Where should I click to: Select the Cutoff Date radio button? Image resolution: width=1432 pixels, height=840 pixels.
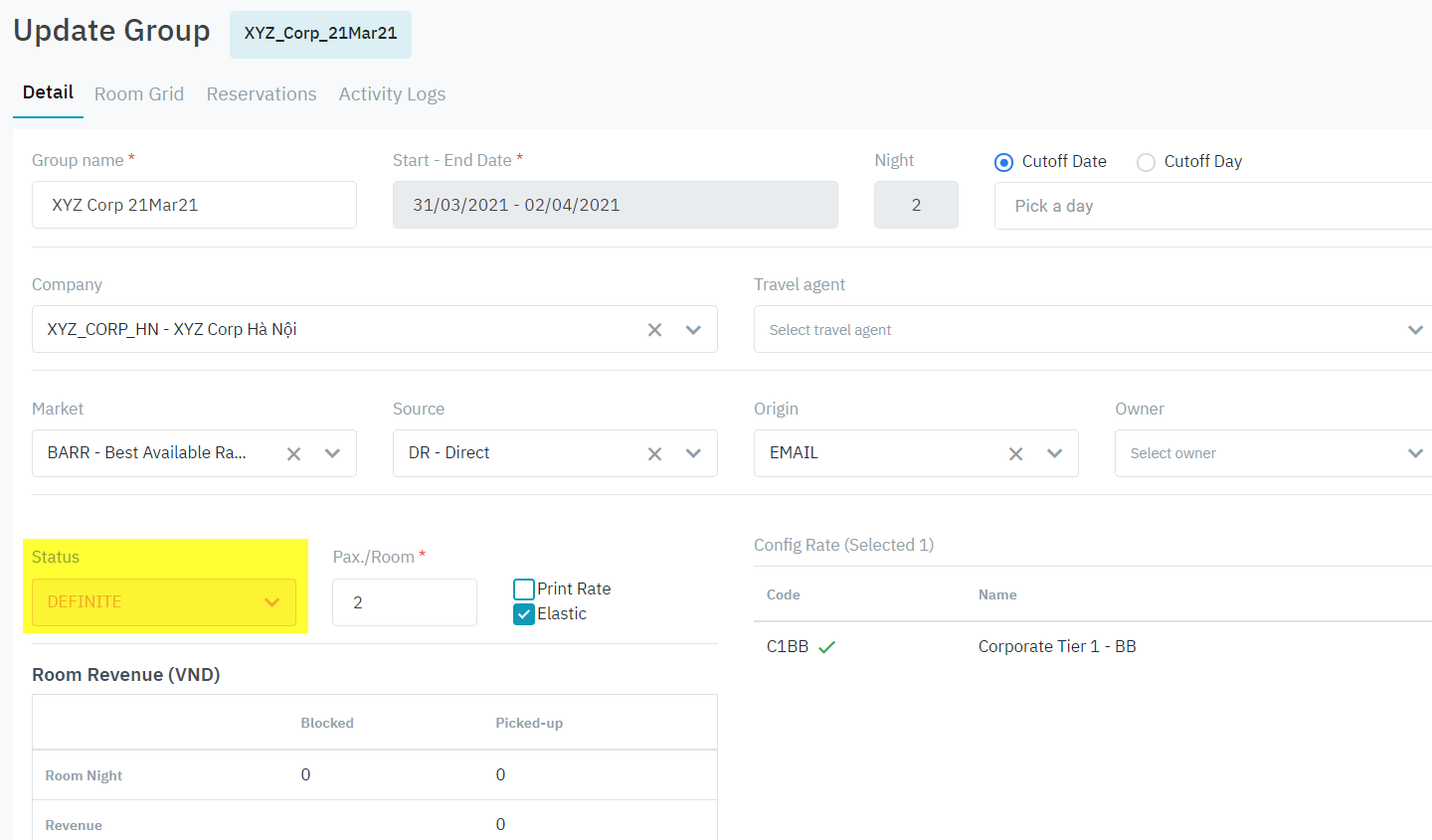[x=1004, y=162]
